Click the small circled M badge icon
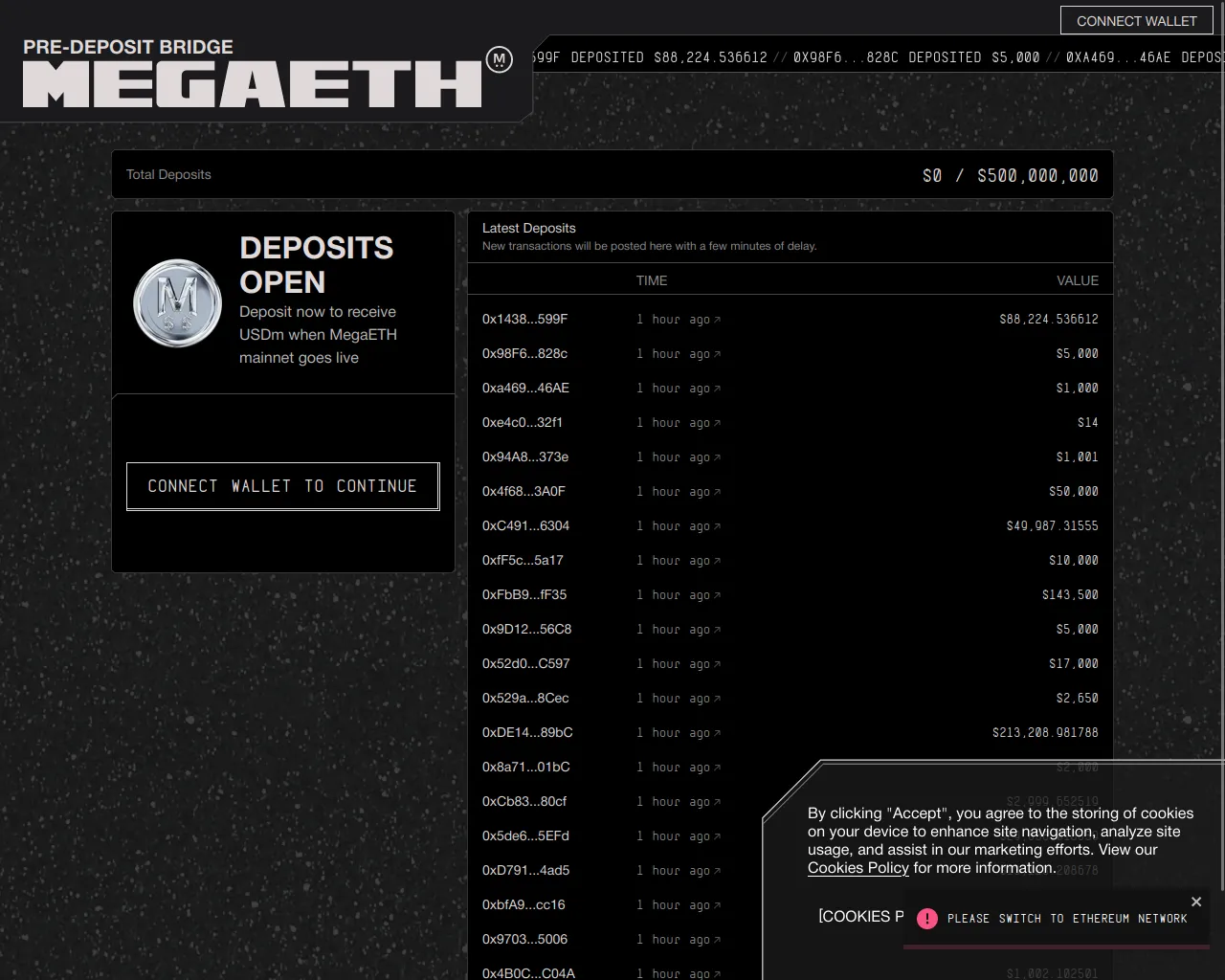The width and height of the screenshot is (1225, 980). [499, 59]
